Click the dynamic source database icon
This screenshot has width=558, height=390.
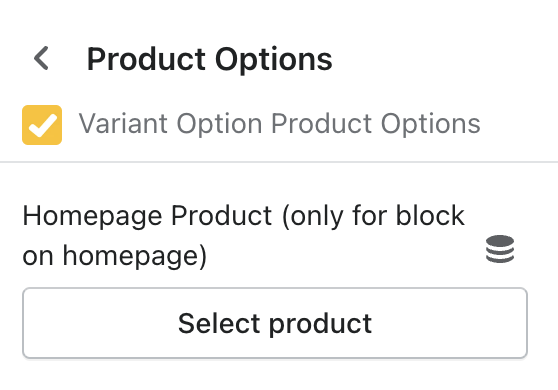pos(500,249)
